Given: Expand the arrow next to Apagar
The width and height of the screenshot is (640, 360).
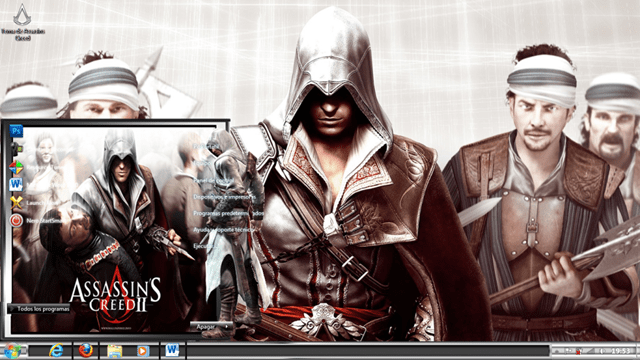Looking at the screenshot, I should pos(226,327).
